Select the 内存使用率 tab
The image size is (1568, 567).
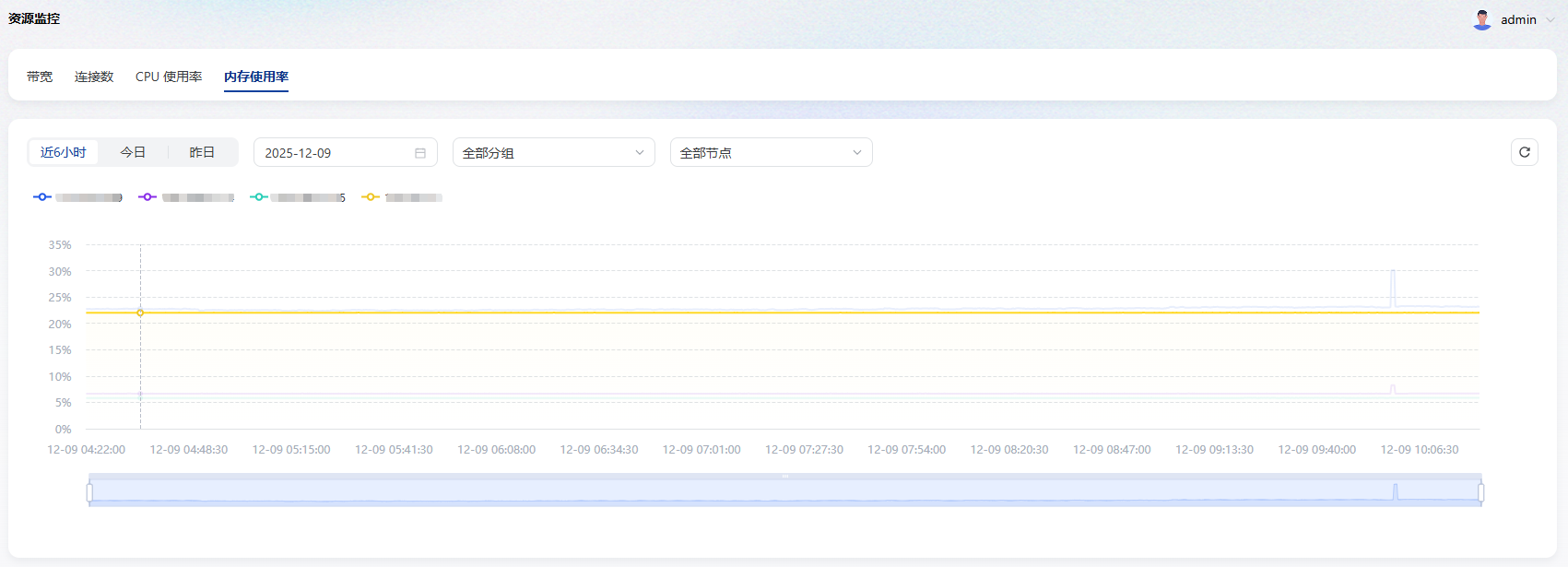[x=256, y=77]
